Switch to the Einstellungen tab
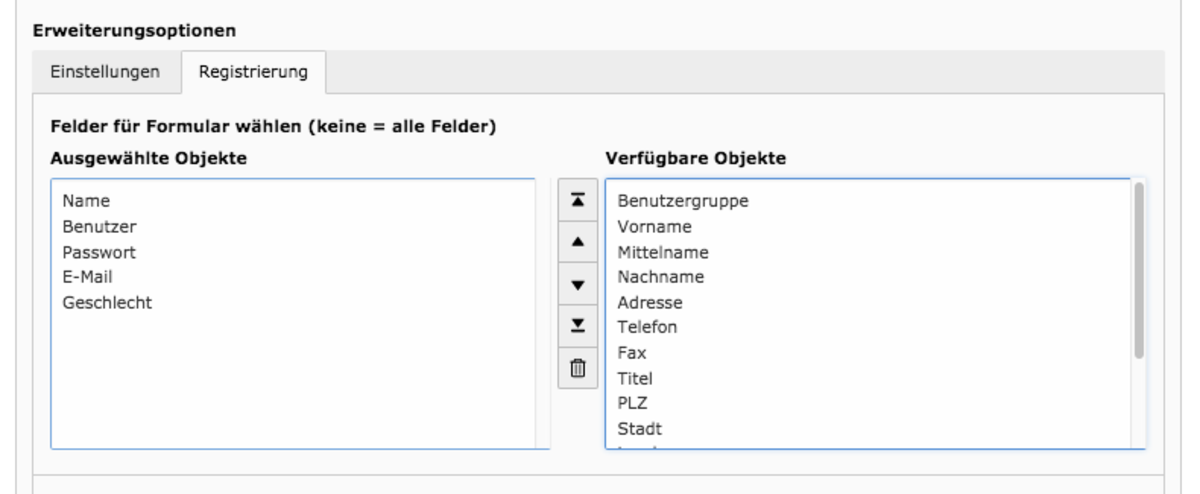Screen dimensions: 1200x494 (105, 72)
